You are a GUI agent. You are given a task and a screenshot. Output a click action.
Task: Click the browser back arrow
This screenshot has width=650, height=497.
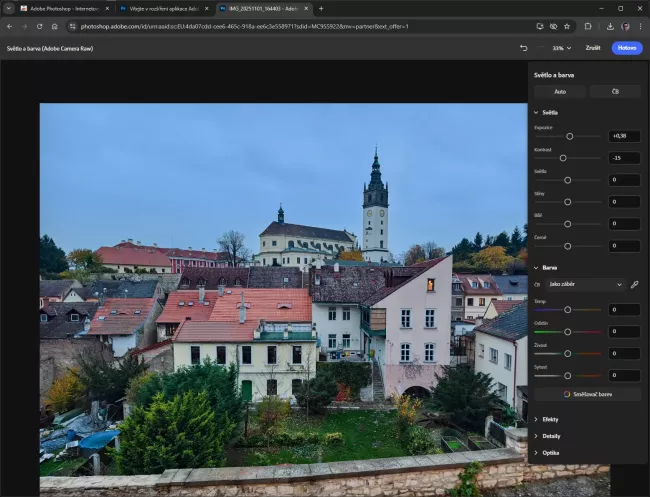tap(10, 27)
